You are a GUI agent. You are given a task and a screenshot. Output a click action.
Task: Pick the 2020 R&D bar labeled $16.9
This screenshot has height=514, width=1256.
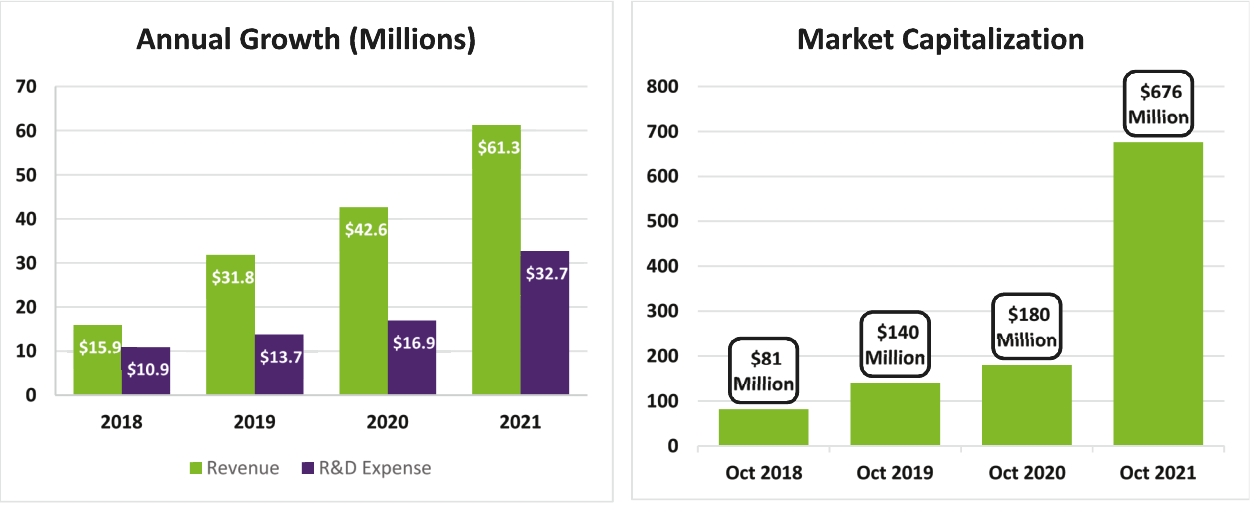point(412,358)
